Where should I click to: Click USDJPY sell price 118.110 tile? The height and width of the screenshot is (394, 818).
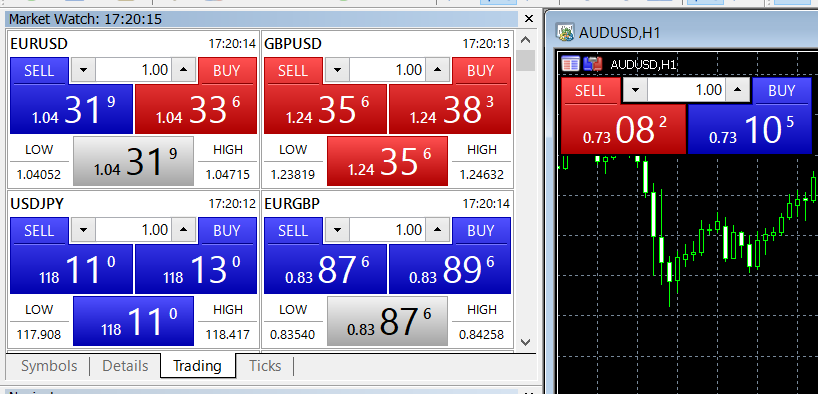(x=71, y=269)
